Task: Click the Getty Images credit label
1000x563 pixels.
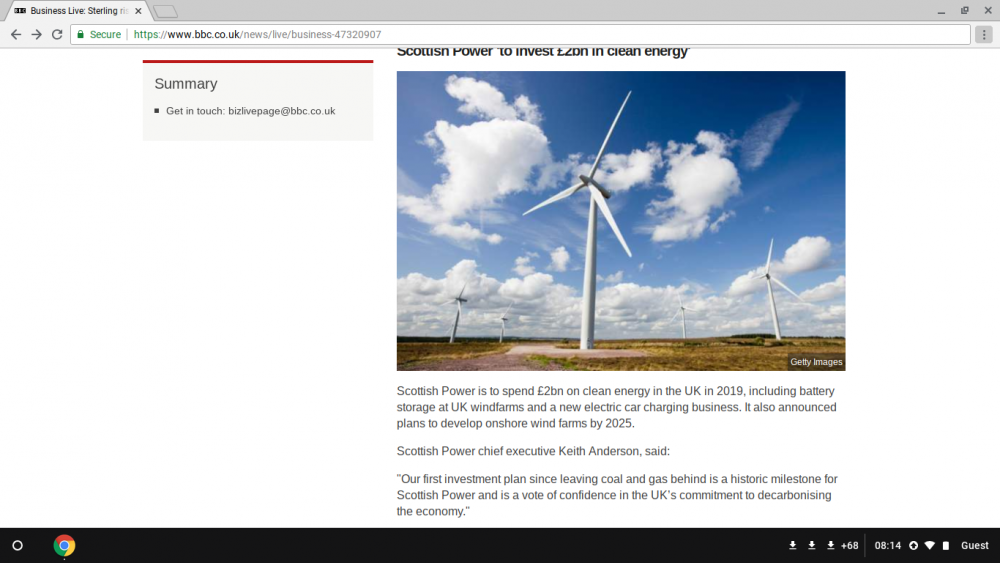Action: point(816,362)
